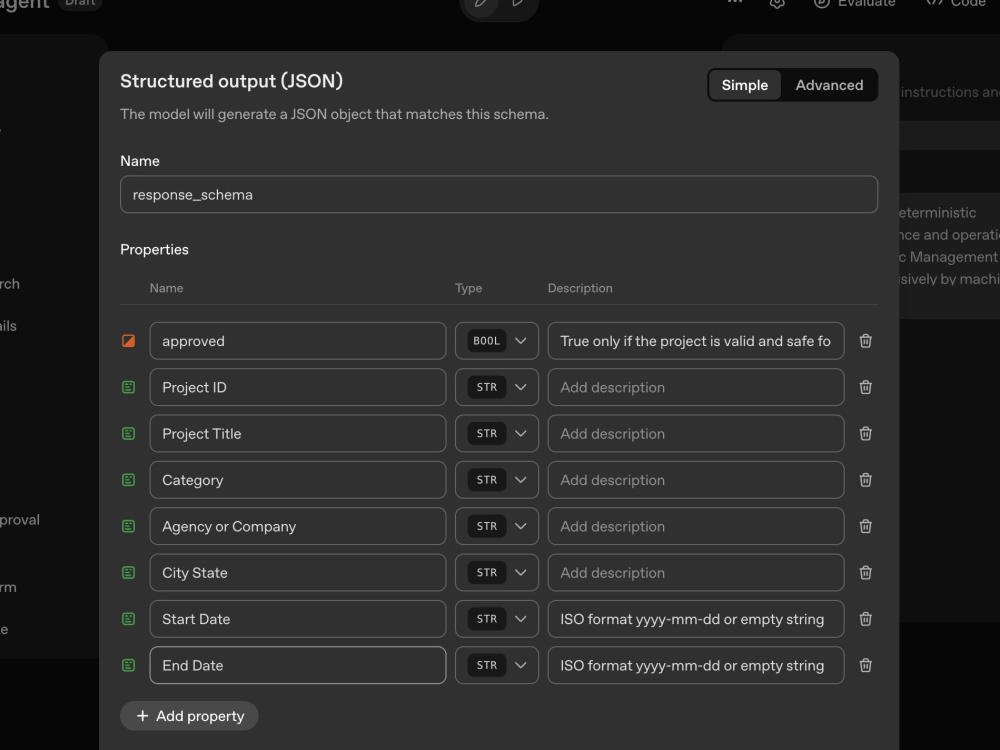Edit the approved description field
This screenshot has height=750, width=1000.
click(696, 341)
